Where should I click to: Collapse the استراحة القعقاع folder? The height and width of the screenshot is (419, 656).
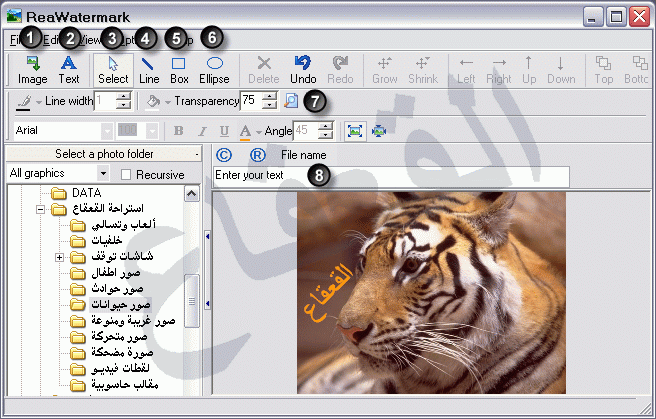40,210
